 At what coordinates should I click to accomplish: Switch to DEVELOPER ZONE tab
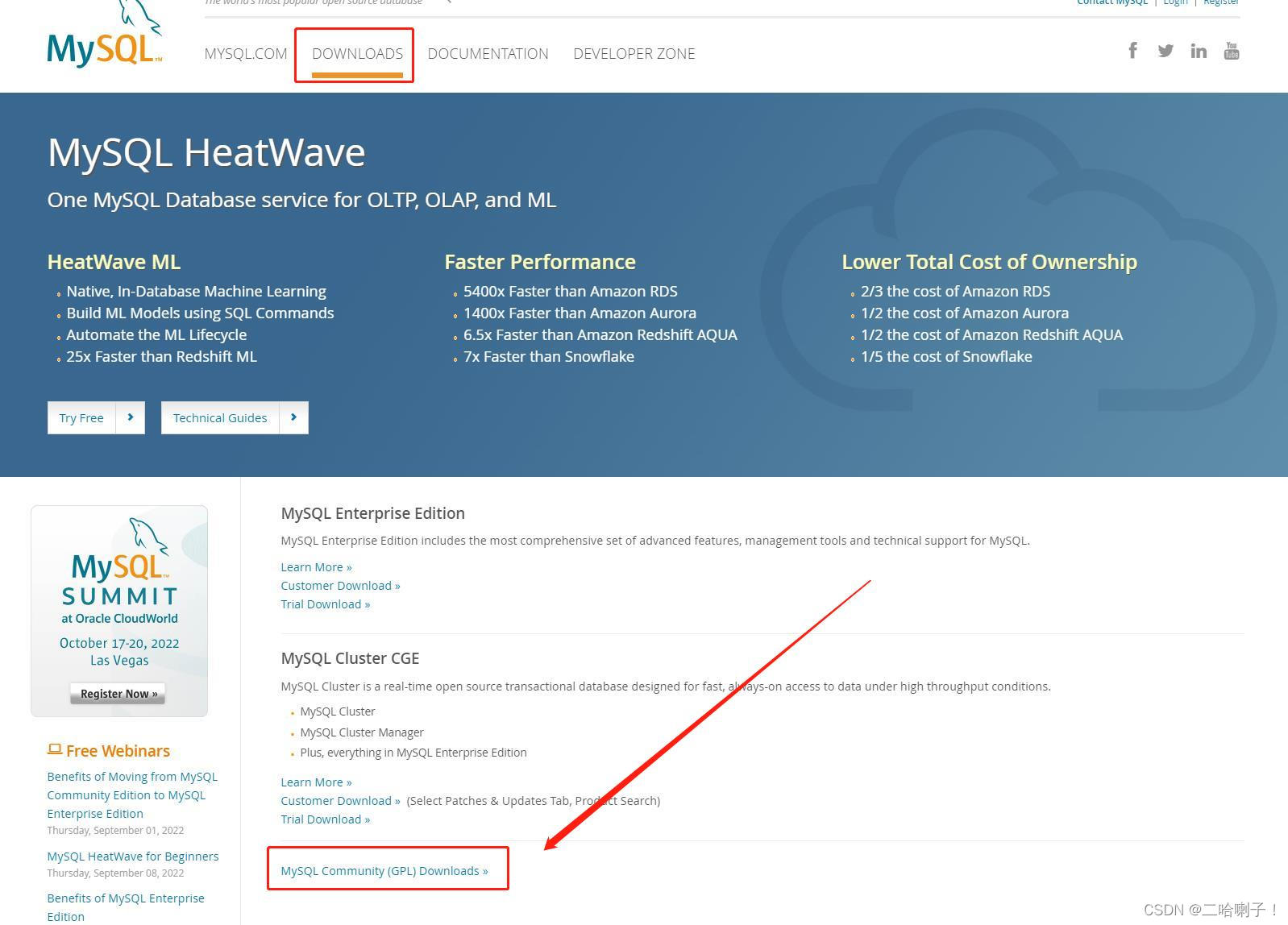point(634,54)
